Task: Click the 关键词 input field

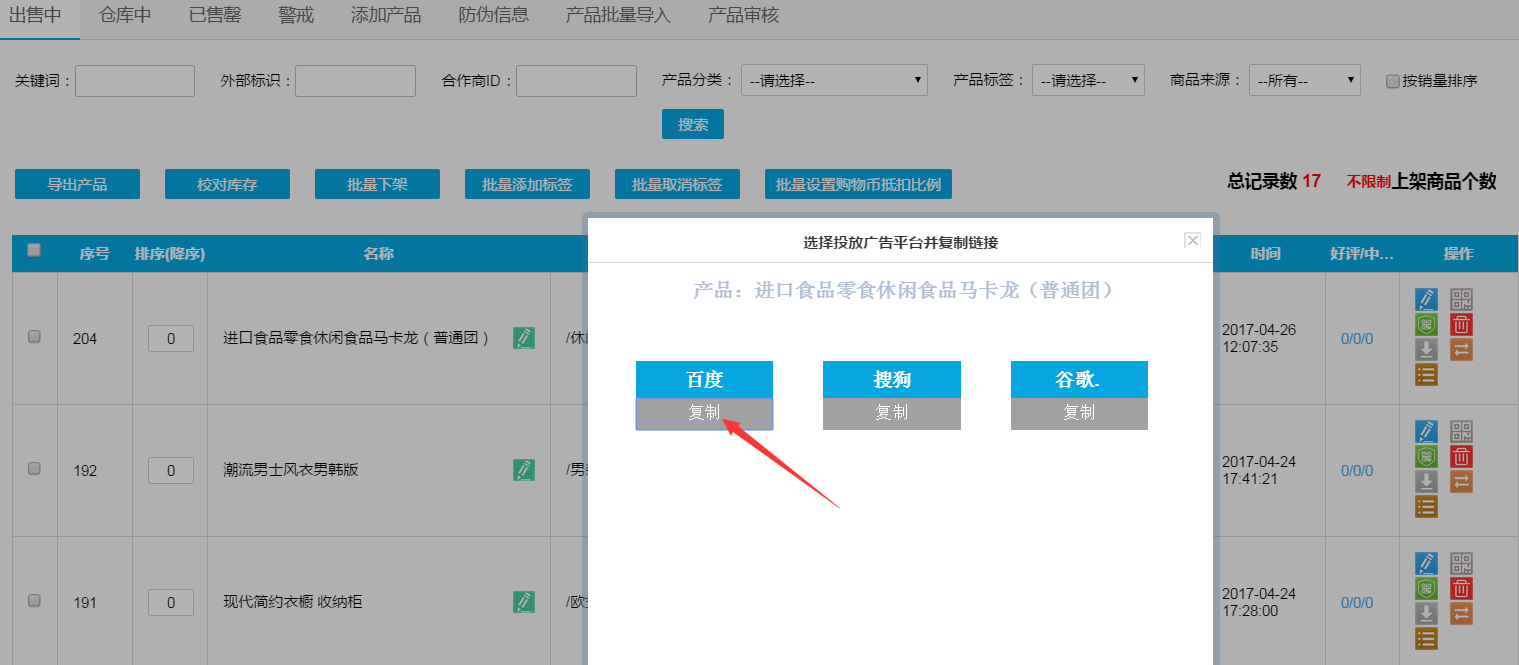Action: [x=135, y=81]
